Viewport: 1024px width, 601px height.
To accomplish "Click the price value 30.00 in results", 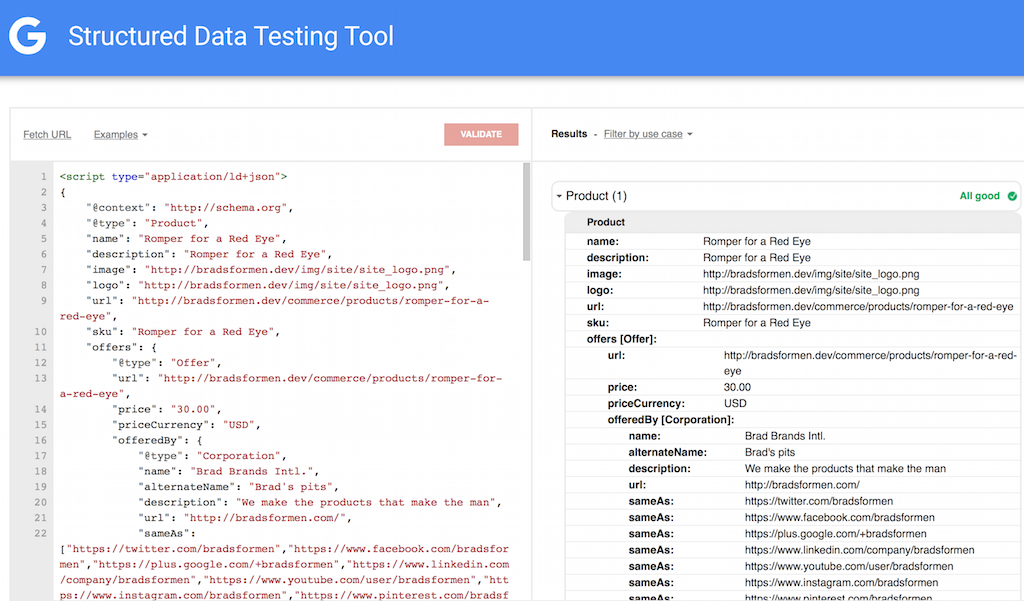I will [x=737, y=387].
